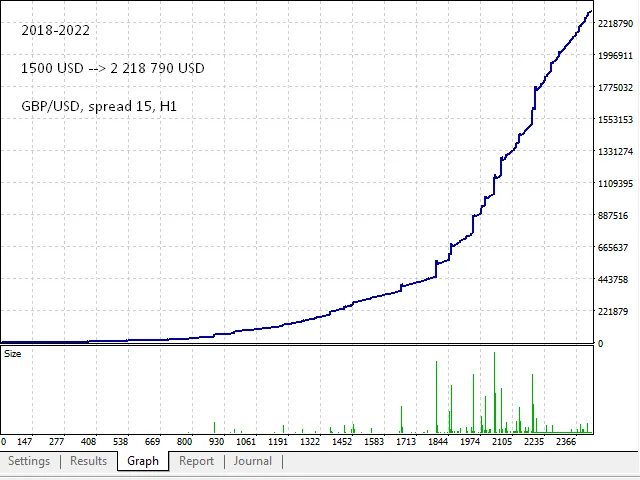Switch to the Settings tab
Image resolution: width=640 pixels, height=480 pixels.
point(29,461)
